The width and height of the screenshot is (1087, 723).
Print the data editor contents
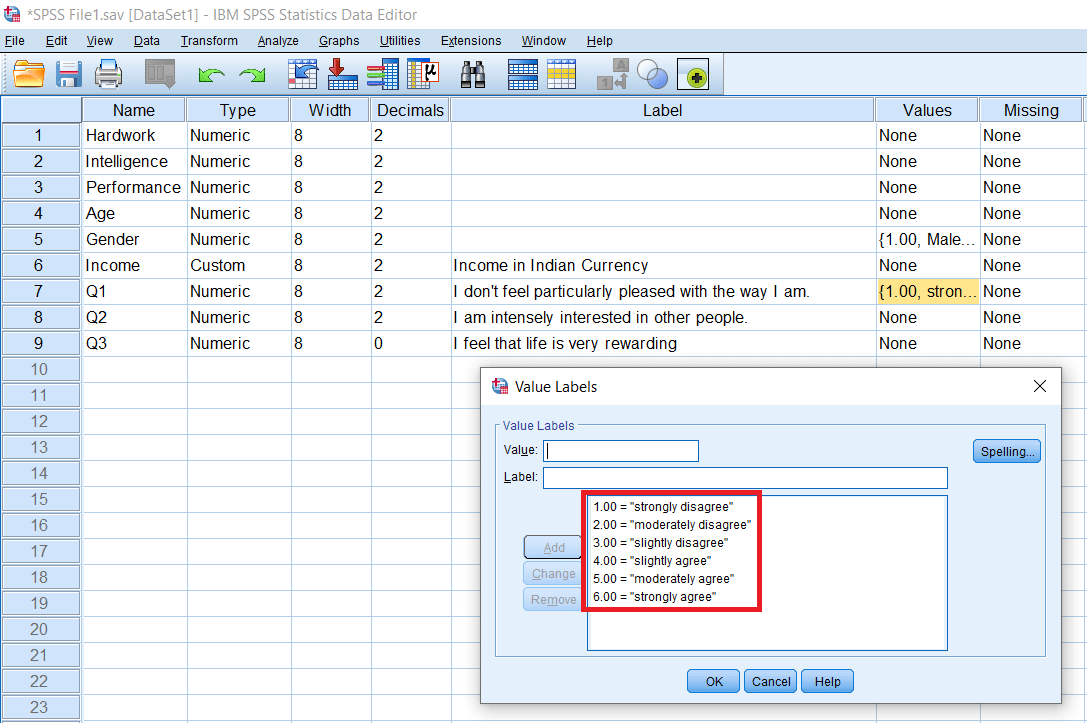108,74
